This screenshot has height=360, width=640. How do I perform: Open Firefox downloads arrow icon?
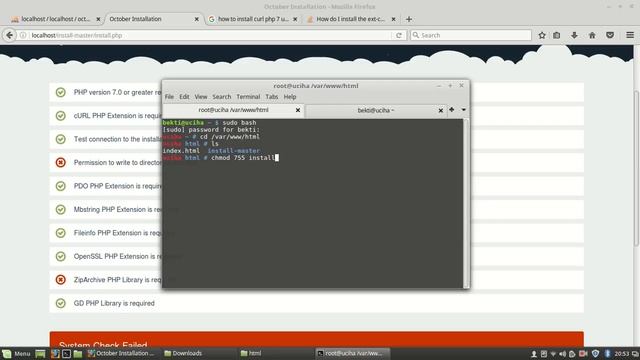point(574,35)
